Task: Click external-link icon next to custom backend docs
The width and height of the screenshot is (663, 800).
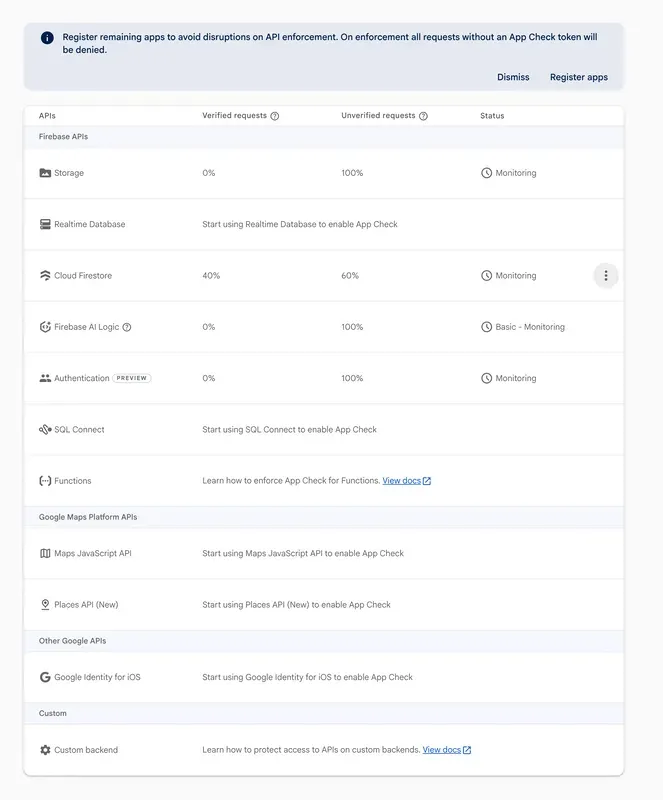Action: pyautogui.click(x=467, y=750)
